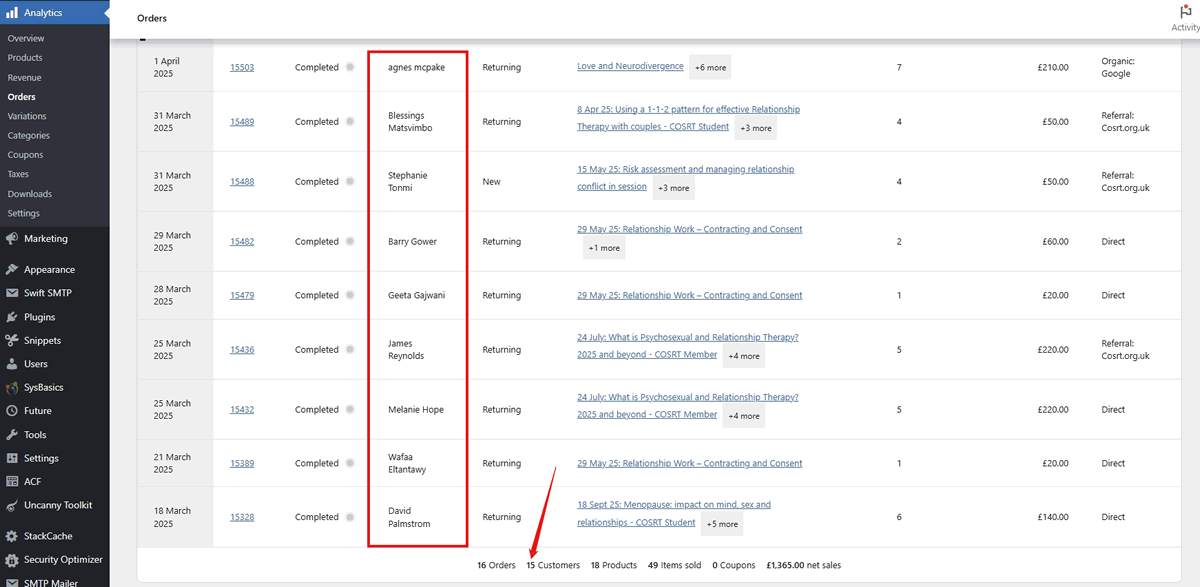Click '16 Orders' in summary footer
This screenshot has height=587, width=1200.
496,565
